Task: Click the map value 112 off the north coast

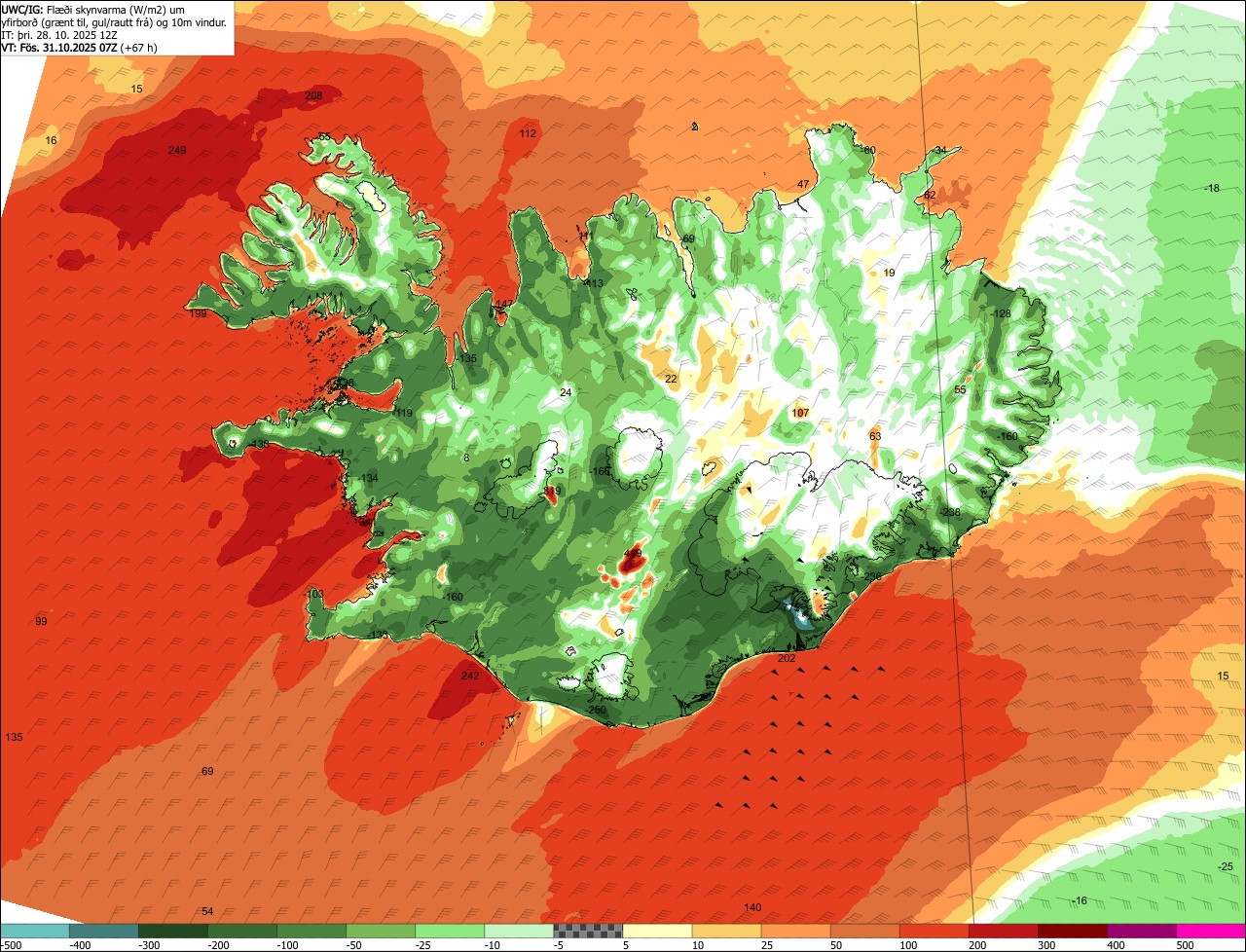Action: click(x=528, y=133)
